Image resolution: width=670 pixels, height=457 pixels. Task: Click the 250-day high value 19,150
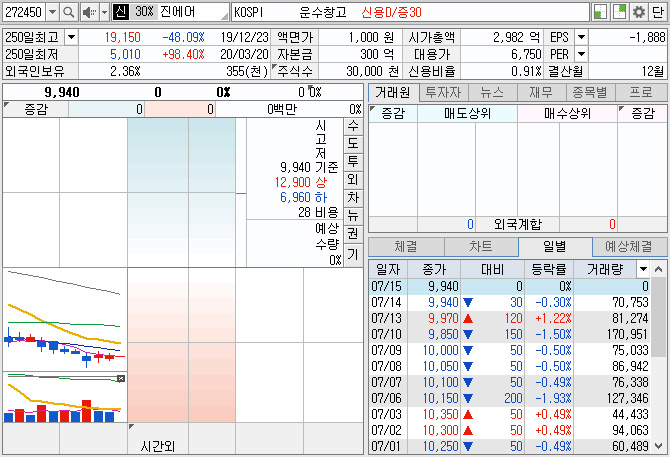[123, 37]
